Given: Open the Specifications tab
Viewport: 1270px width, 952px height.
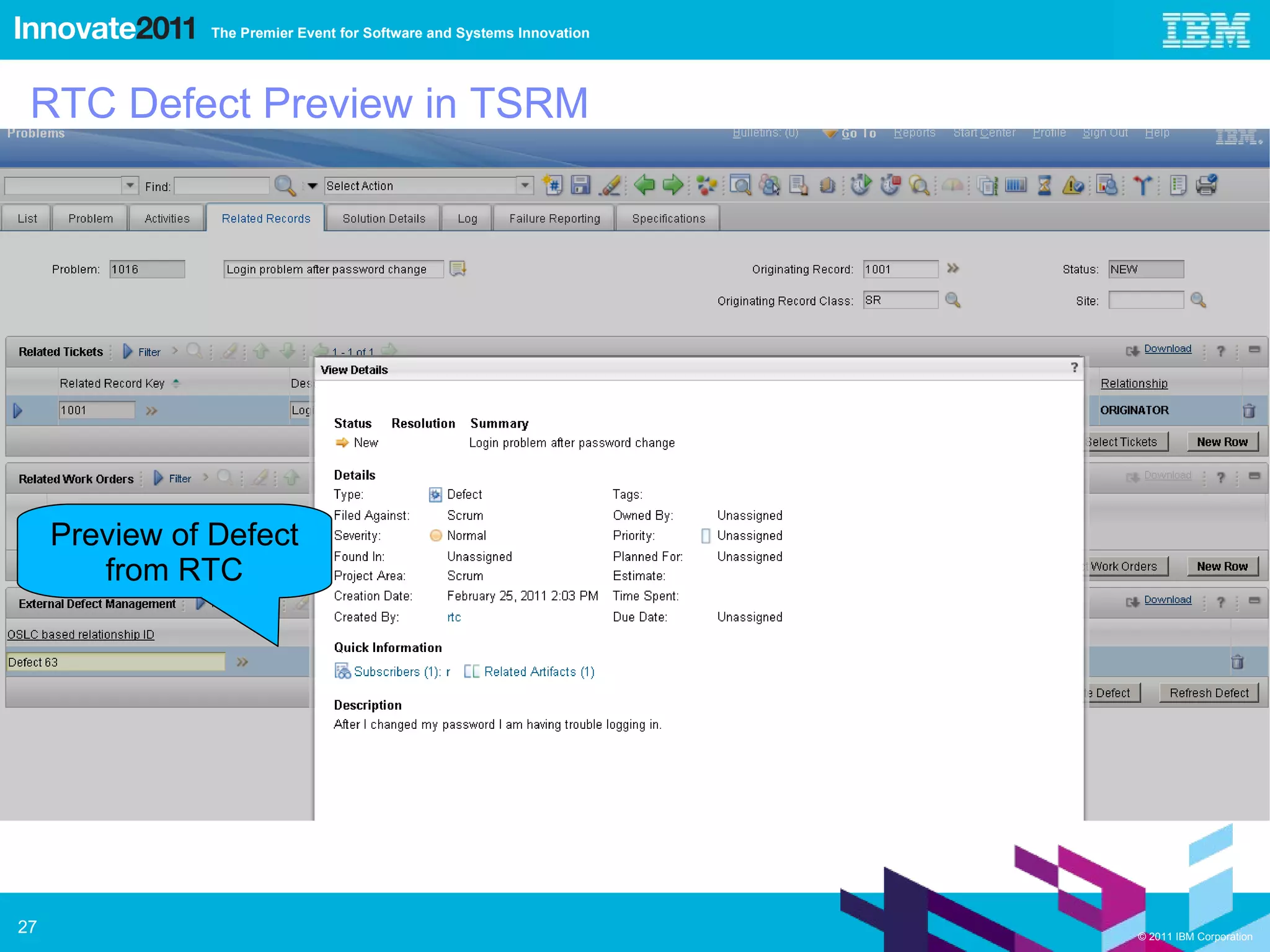Looking at the screenshot, I should pos(668,218).
